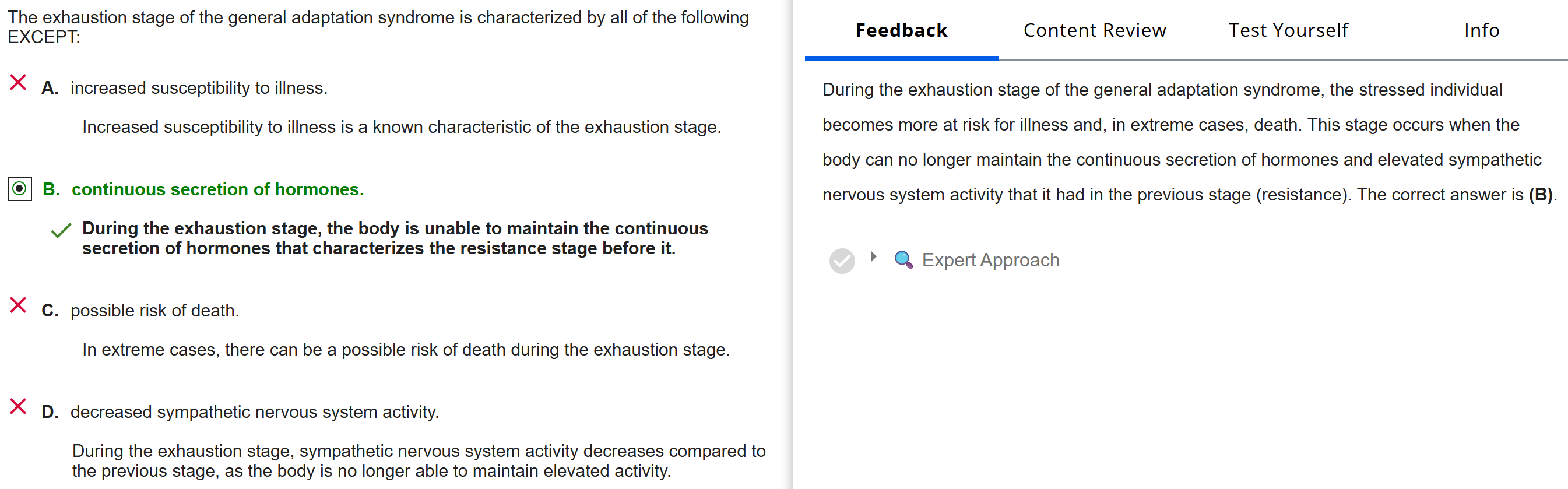Click the green checkmark under answer B
Screen dimensions: 1568x489
(61, 231)
